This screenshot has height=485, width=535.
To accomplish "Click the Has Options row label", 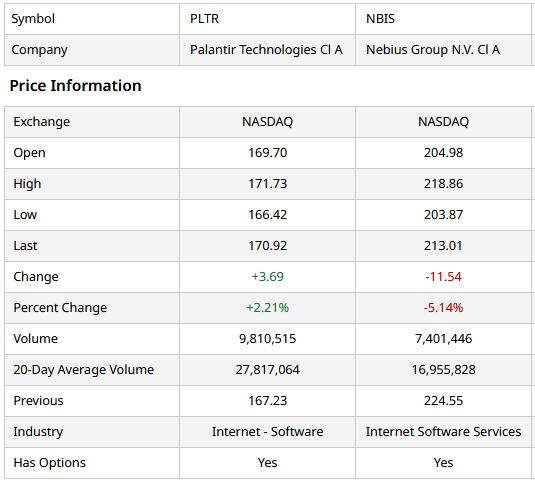I will tap(49, 463).
